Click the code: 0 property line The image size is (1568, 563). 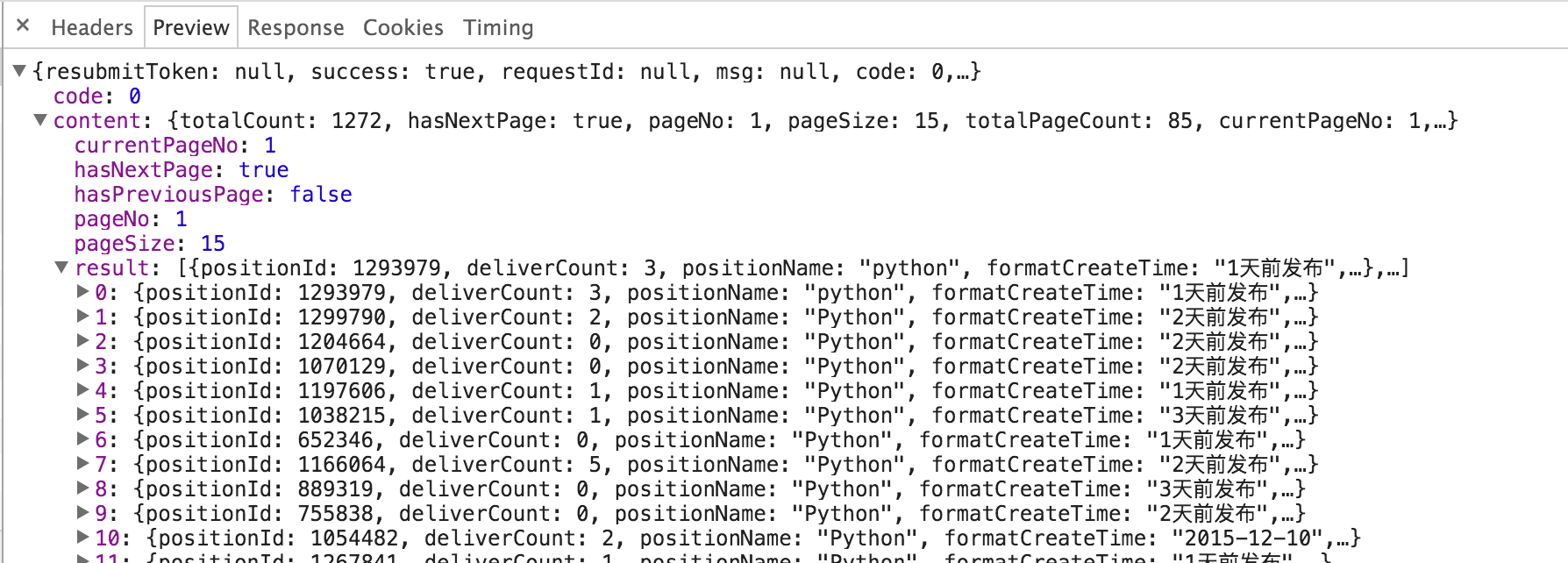coord(96,96)
